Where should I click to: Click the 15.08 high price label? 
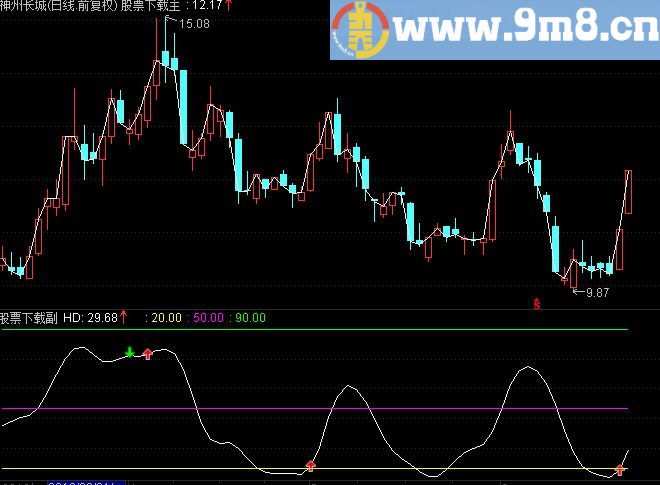point(194,24)
